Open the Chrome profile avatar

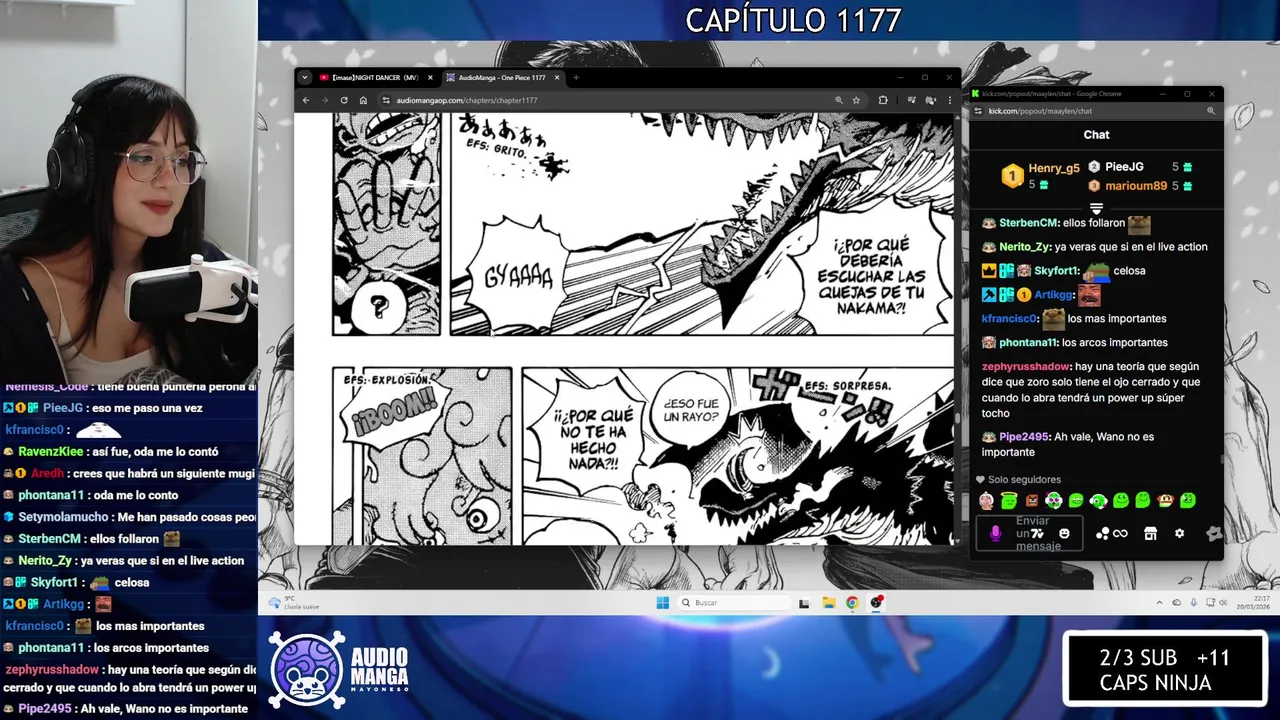pos(931,100)
